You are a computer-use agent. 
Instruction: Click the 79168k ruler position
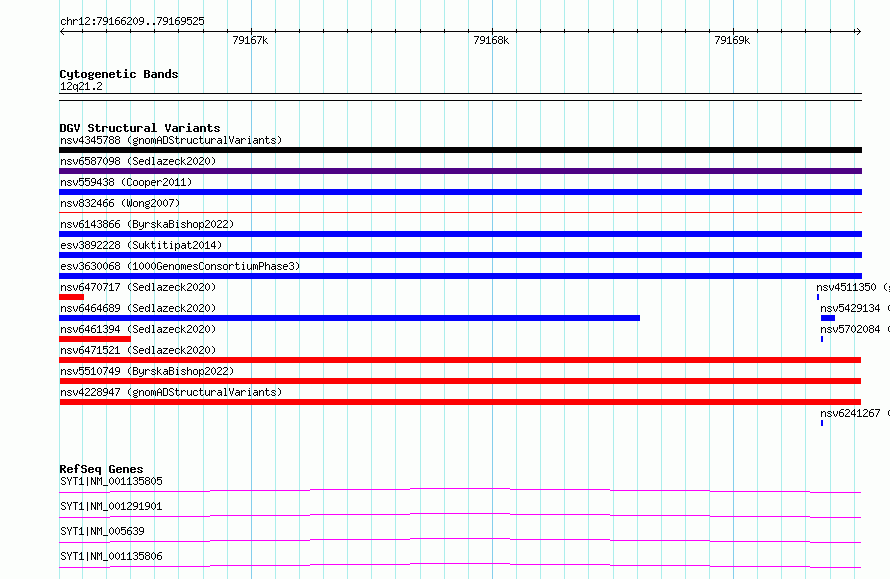[491, 40]
